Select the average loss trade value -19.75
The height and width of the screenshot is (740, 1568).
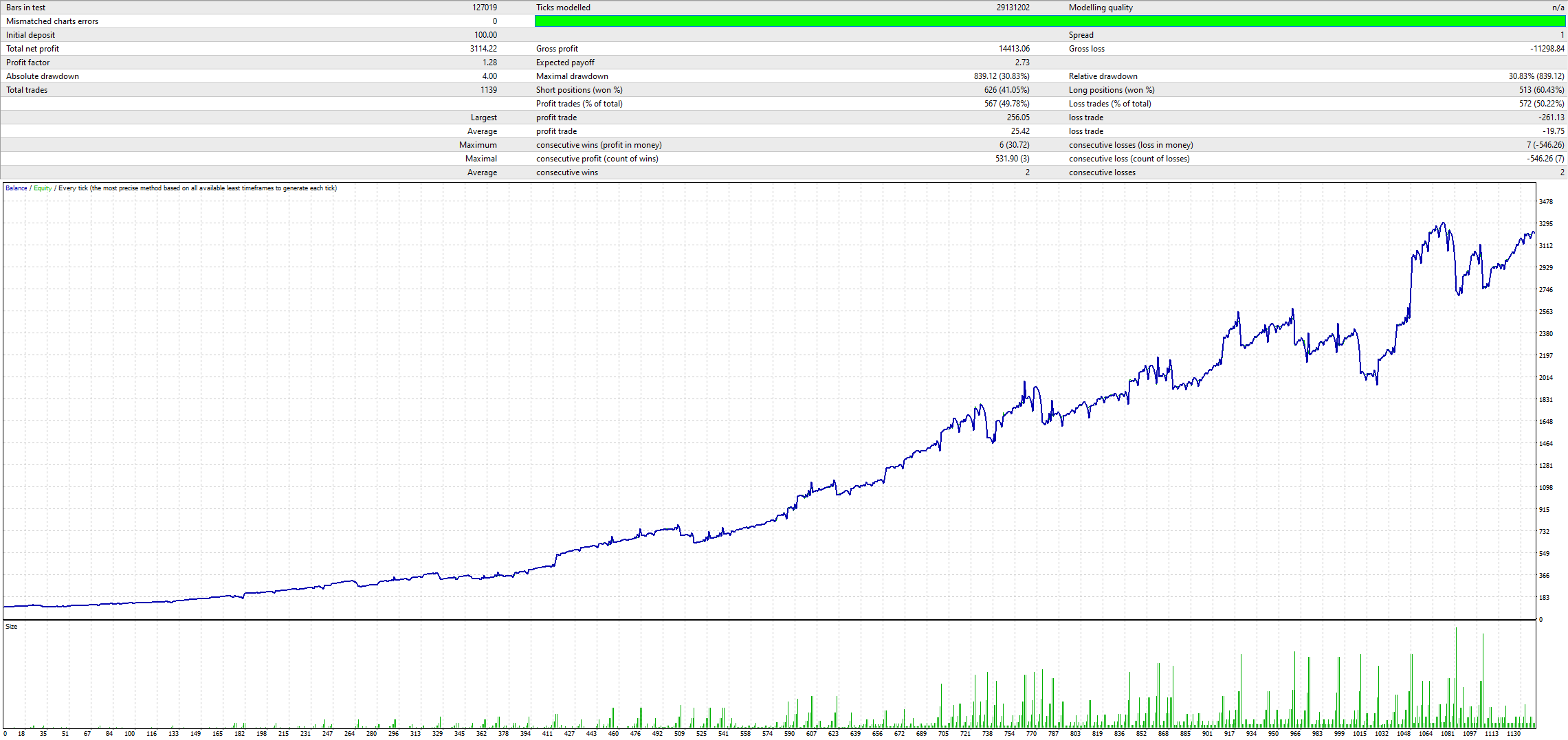click(x=1554, y=131)
